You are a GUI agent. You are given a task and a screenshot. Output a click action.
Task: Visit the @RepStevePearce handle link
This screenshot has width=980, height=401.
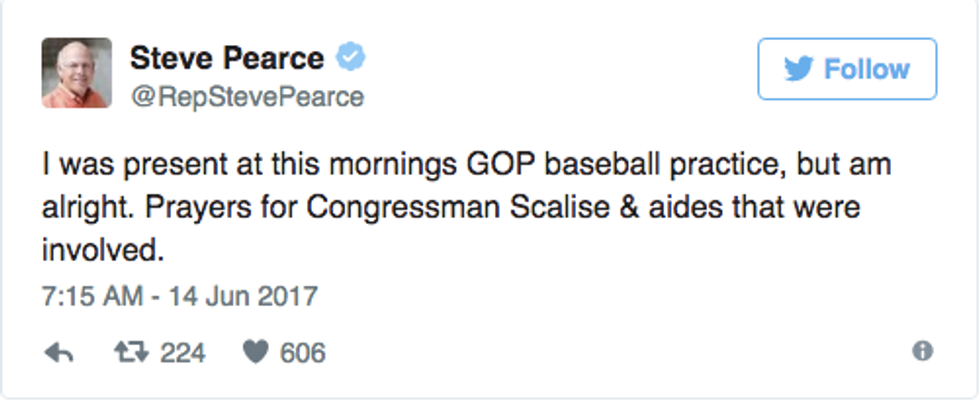tap(246, 97)
